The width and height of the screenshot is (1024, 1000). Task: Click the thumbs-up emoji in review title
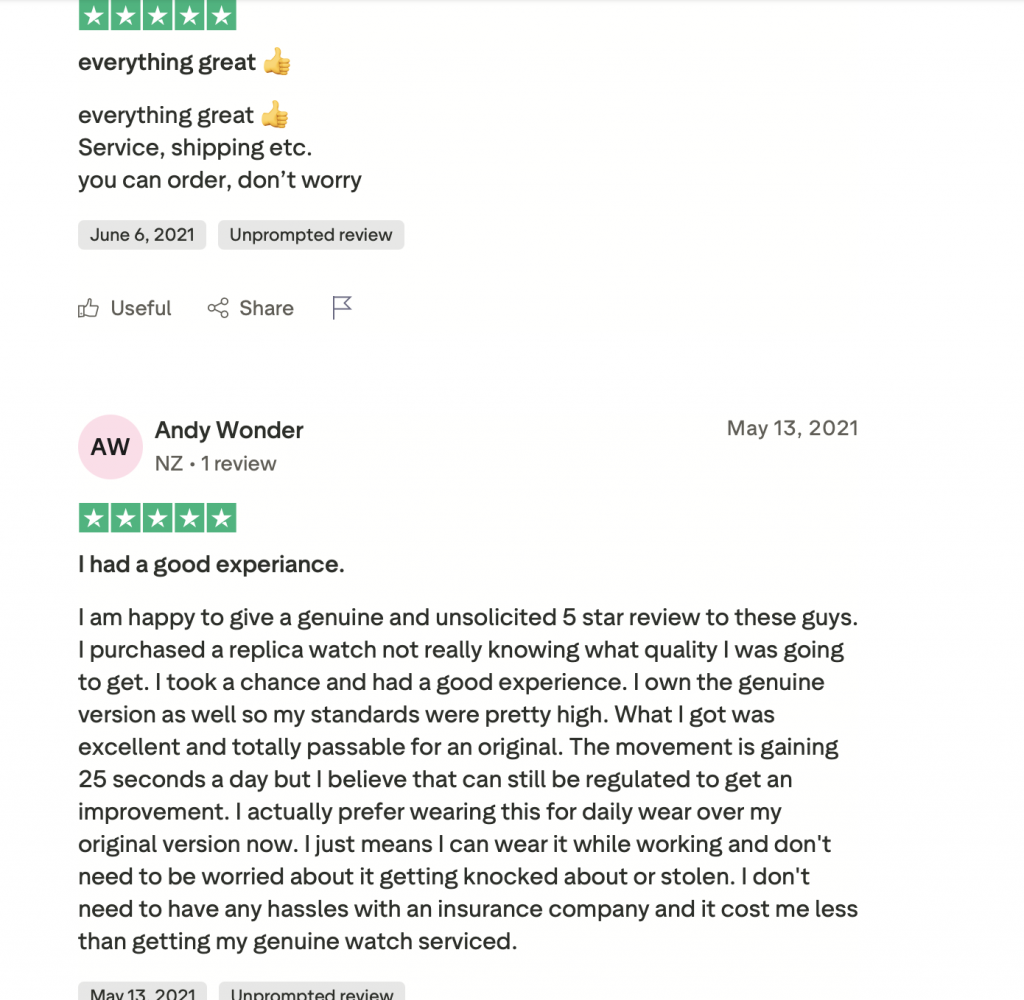[276, 62]
